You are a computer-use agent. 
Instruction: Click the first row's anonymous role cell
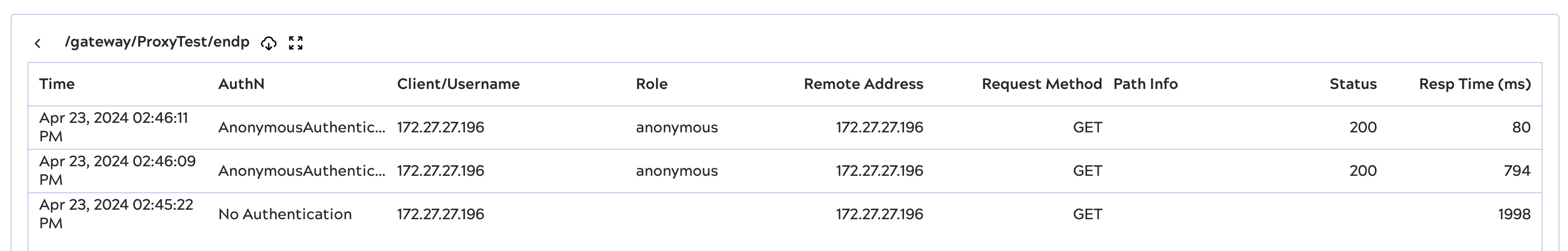(676, 127)
